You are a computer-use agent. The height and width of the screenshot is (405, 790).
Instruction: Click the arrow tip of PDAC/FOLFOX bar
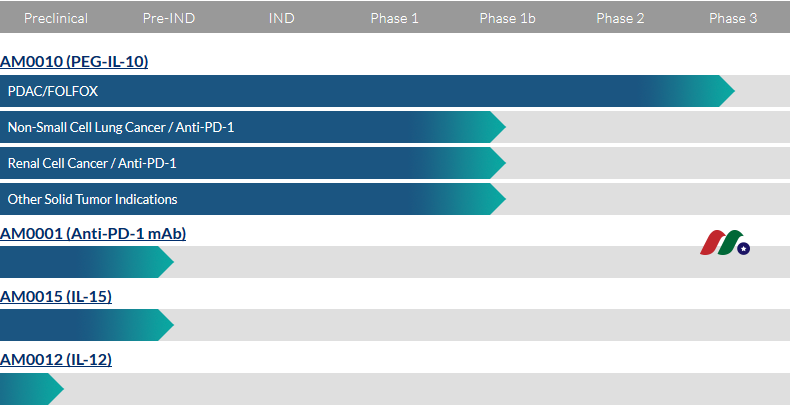click(x=726, y=91)
